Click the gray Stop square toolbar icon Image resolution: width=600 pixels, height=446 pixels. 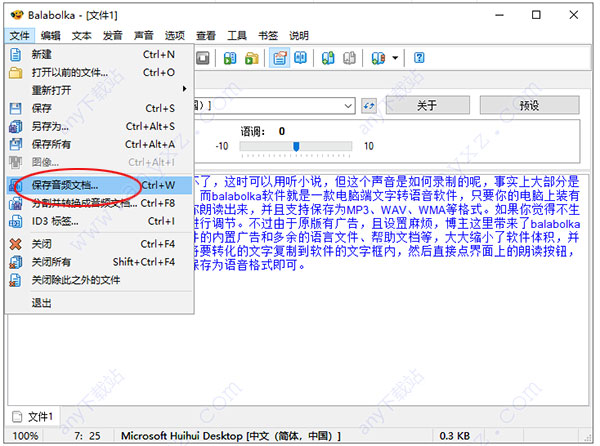(202, 58)
